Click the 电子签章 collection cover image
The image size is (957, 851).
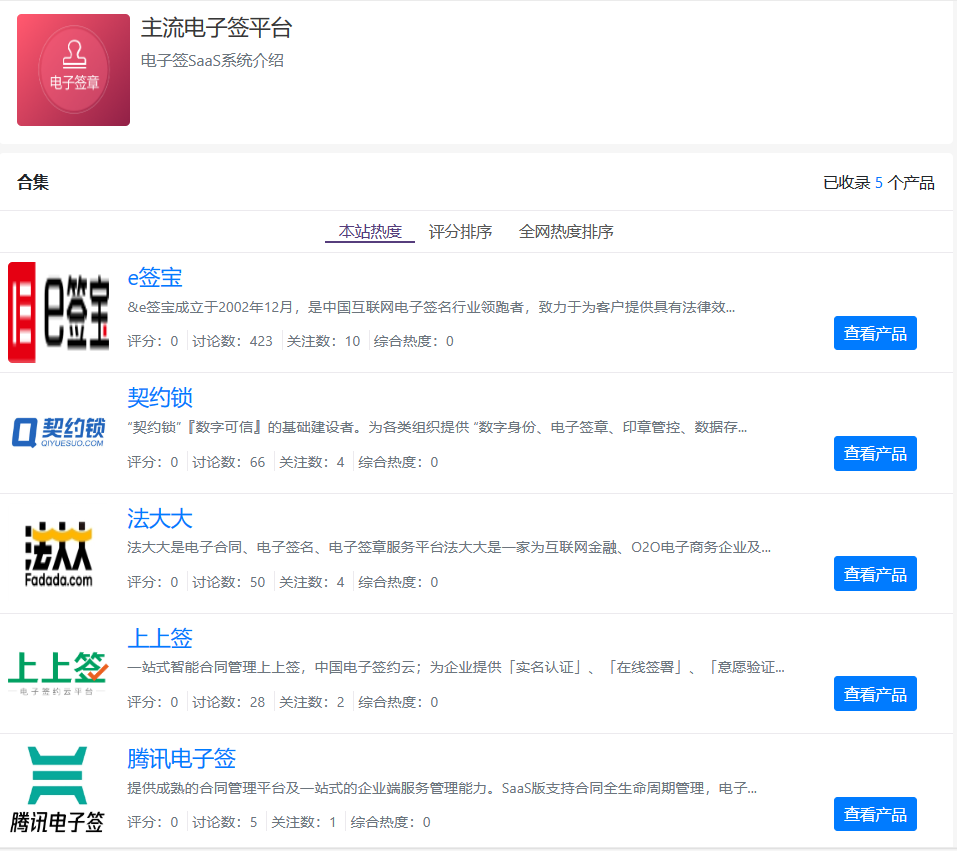(73, 70)
